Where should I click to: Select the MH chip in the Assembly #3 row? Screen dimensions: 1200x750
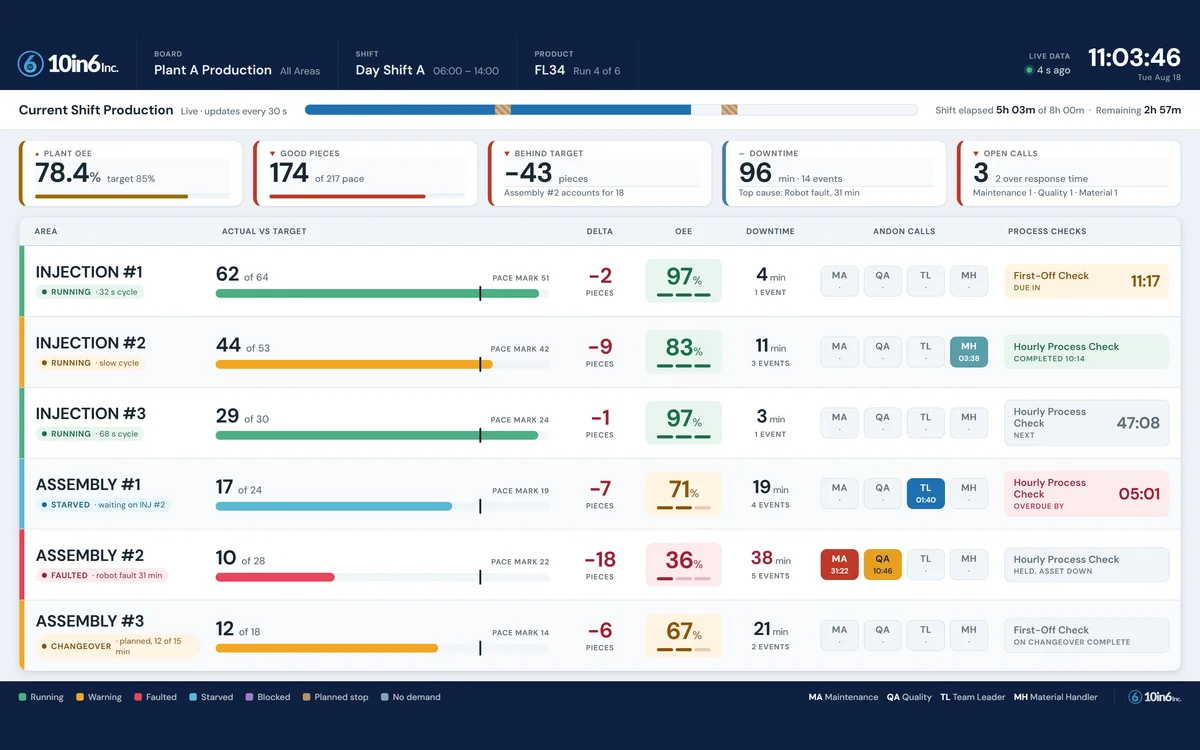[969, 635]
